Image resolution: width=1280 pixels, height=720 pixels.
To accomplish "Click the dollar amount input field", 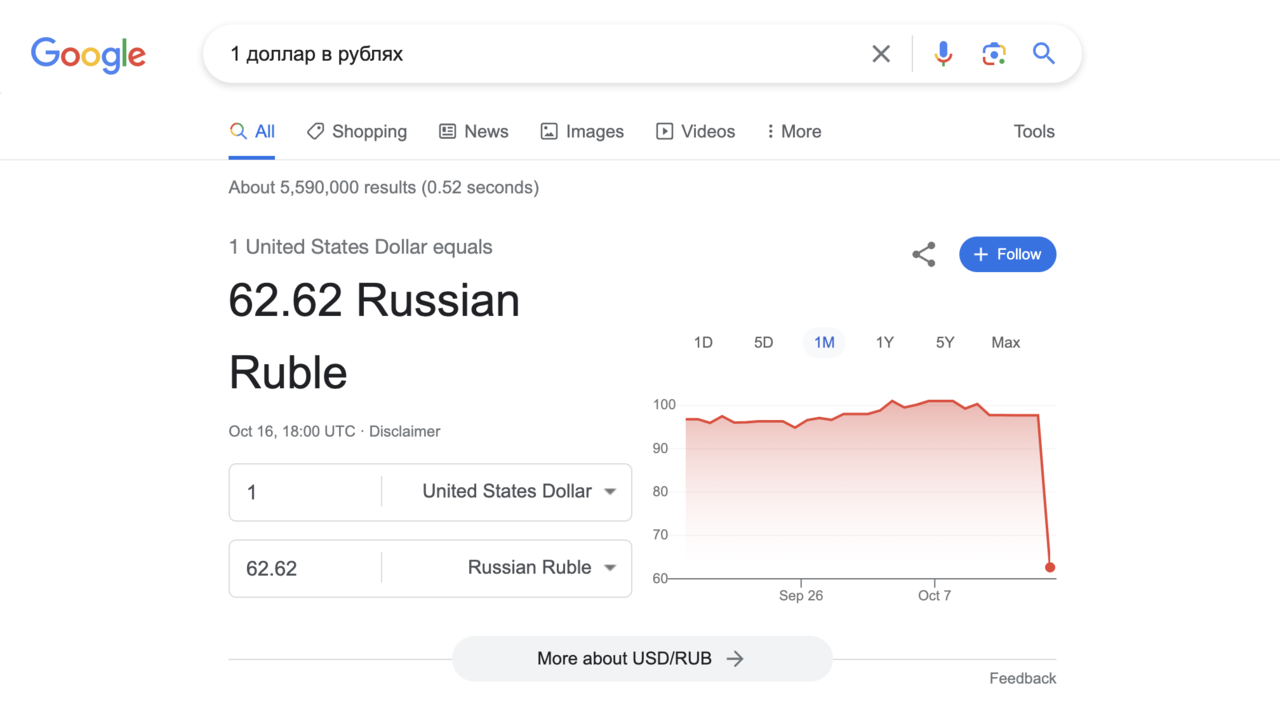I will tap(300, 491).
